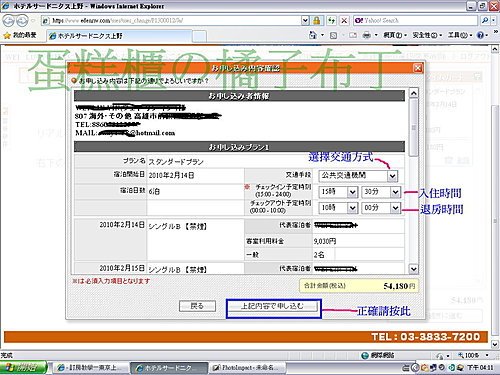Click the browser Forward arrow button
Screen dimensions: 500x375
[22, 21]
